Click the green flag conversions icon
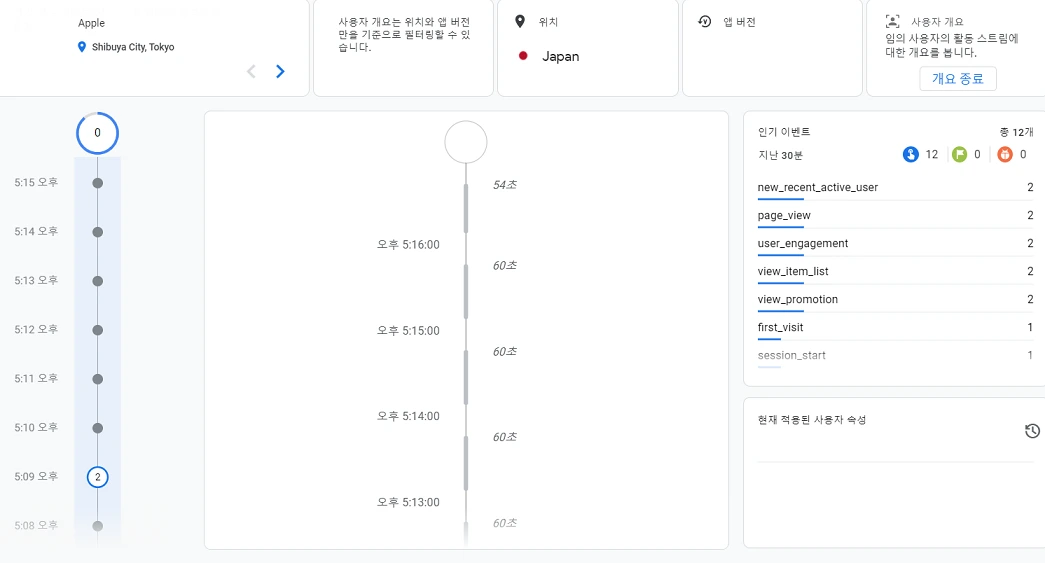Viewport: 1045px width, 563px height. click(959, 155)
